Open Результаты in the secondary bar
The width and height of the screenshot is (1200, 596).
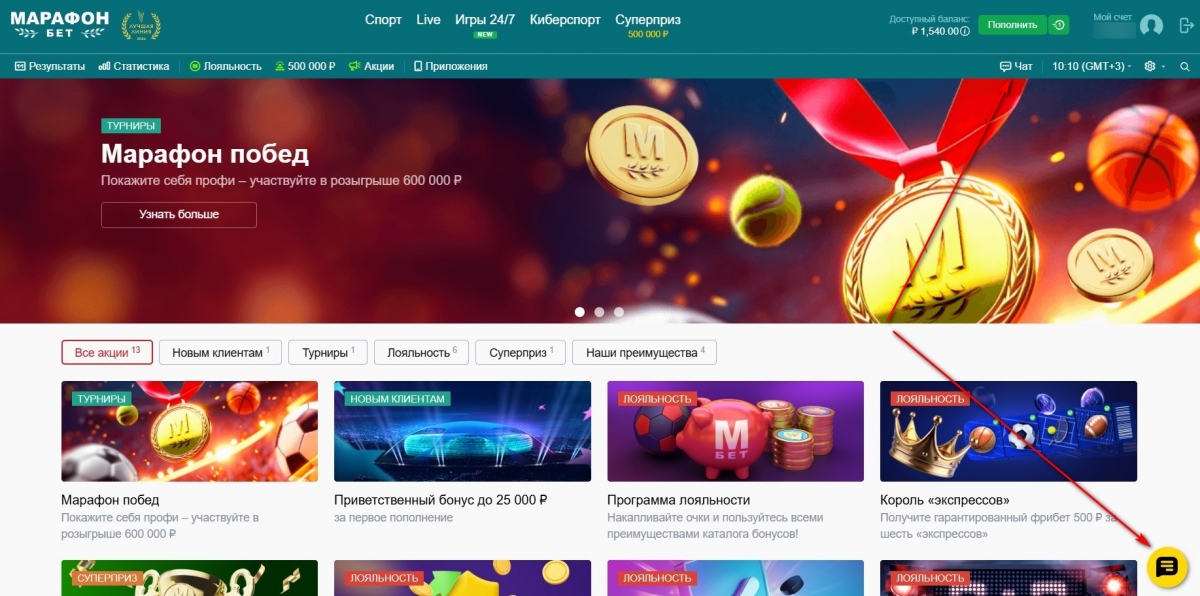coord(50,66)
